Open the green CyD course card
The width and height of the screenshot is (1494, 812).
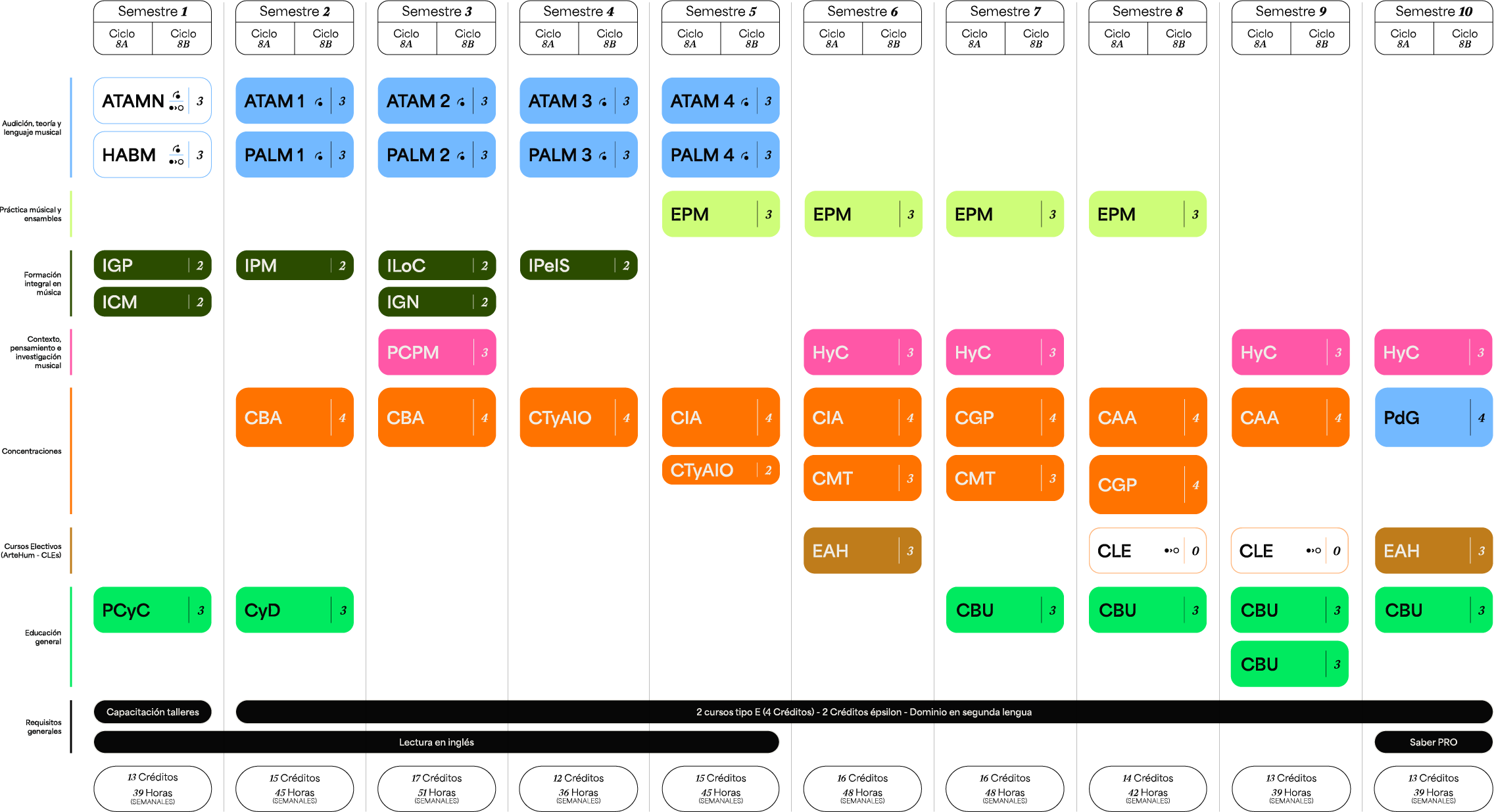pyautogui.click(x=295, y=609)
